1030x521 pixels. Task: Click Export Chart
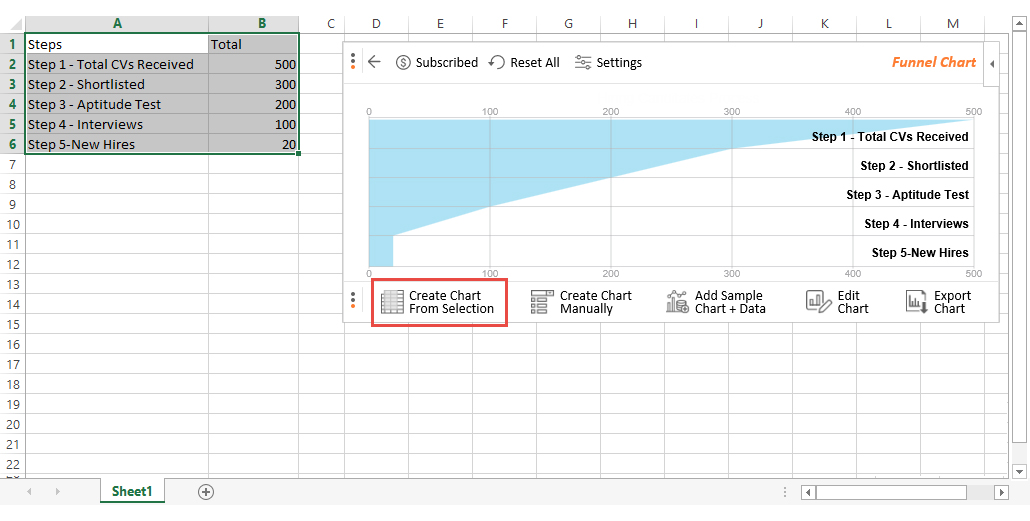point(938,302)
